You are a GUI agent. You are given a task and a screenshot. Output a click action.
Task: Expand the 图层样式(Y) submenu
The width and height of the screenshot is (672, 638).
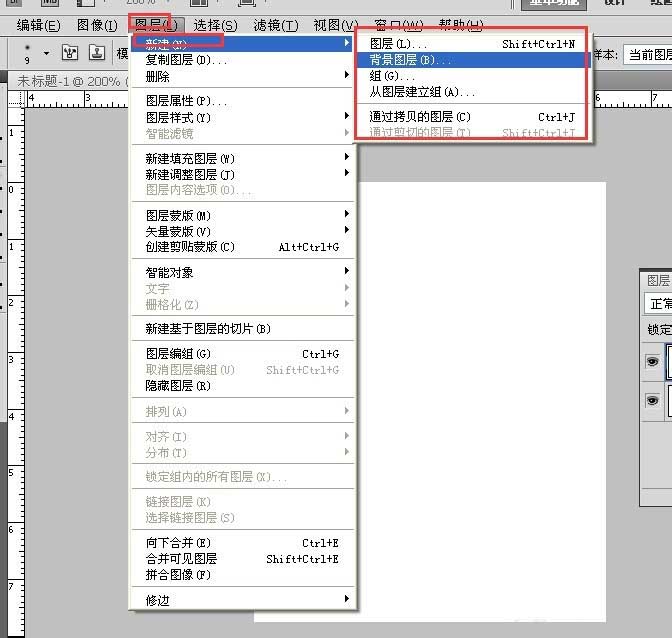click(242, 117)
